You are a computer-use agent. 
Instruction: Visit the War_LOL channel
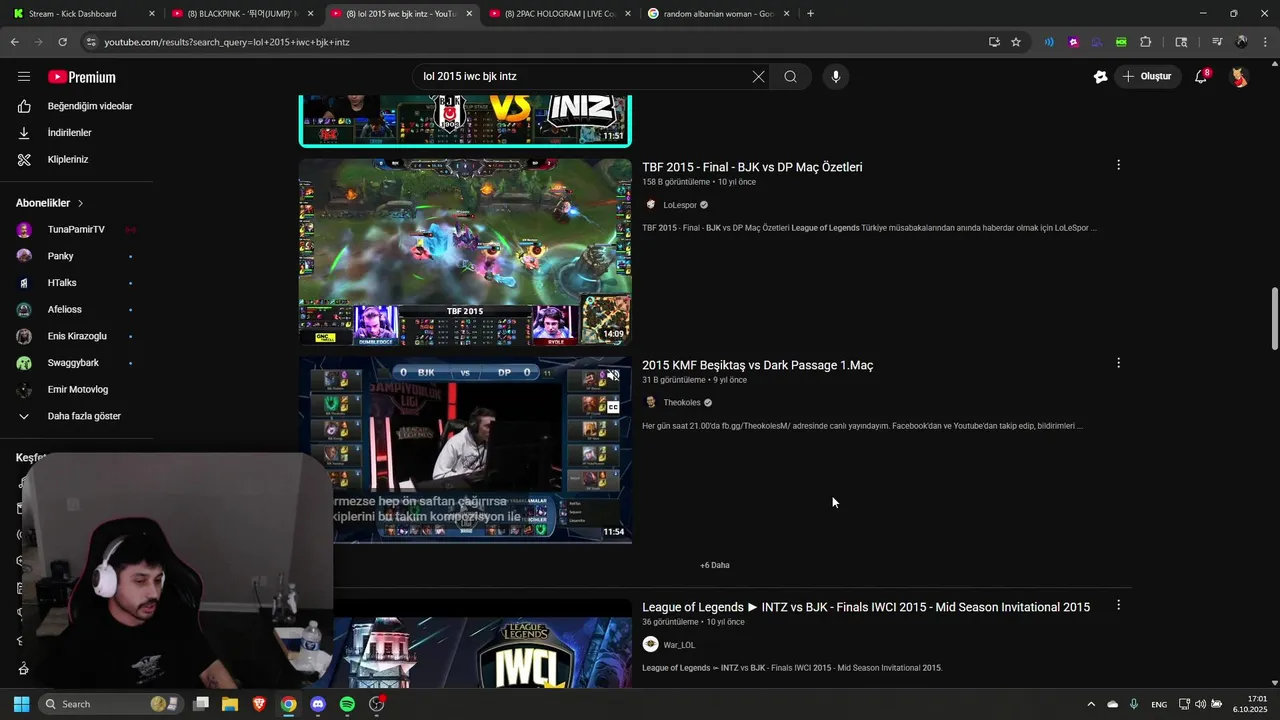679,645
